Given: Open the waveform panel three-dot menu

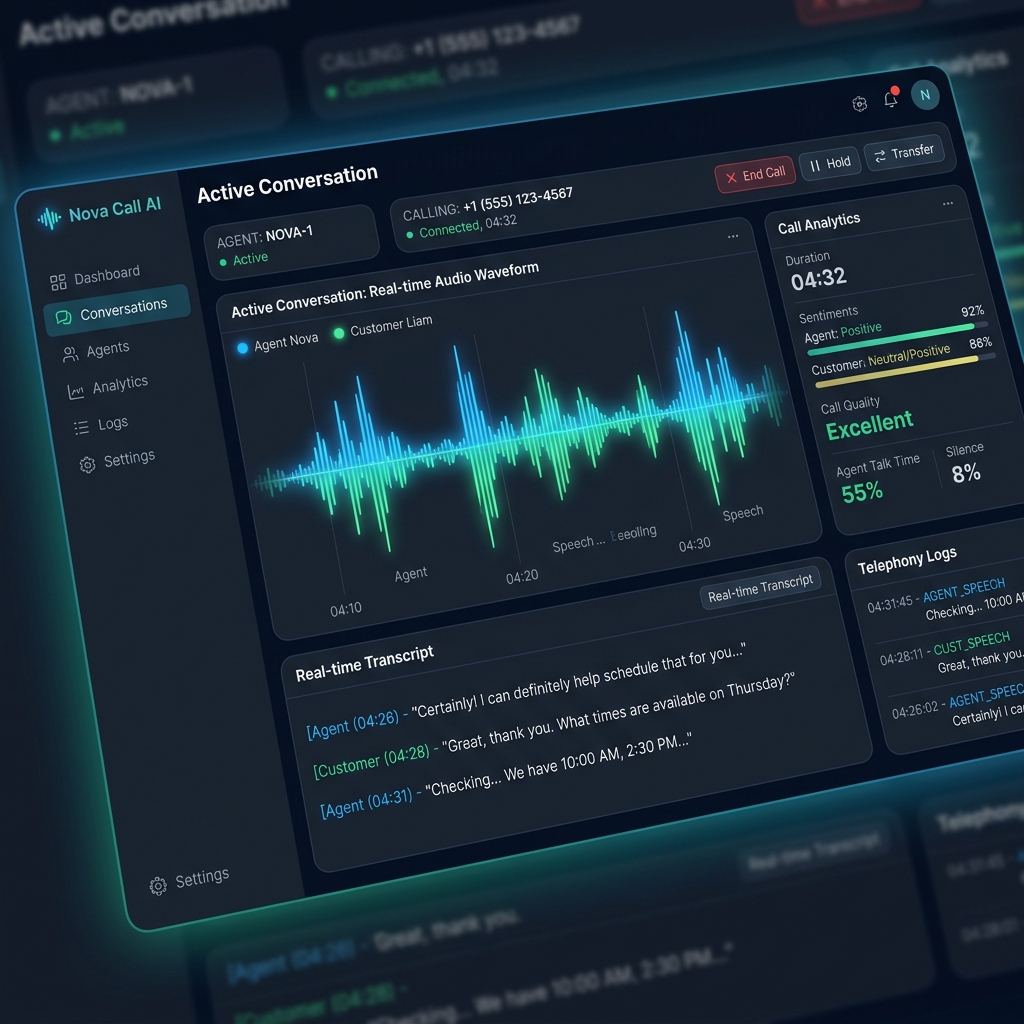Looking at the screenshot, I should [733, 236].
